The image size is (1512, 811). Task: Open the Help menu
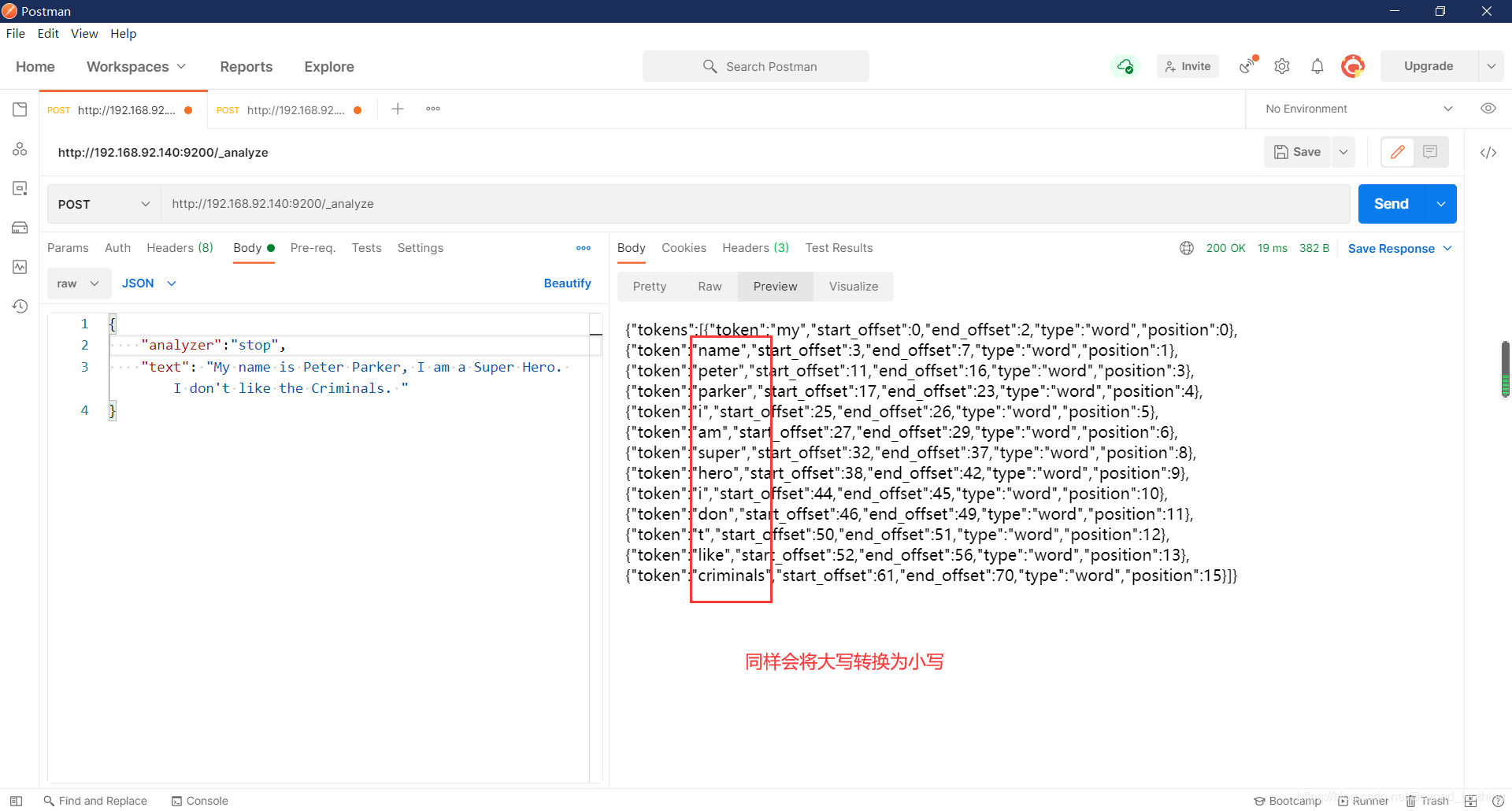124,33
